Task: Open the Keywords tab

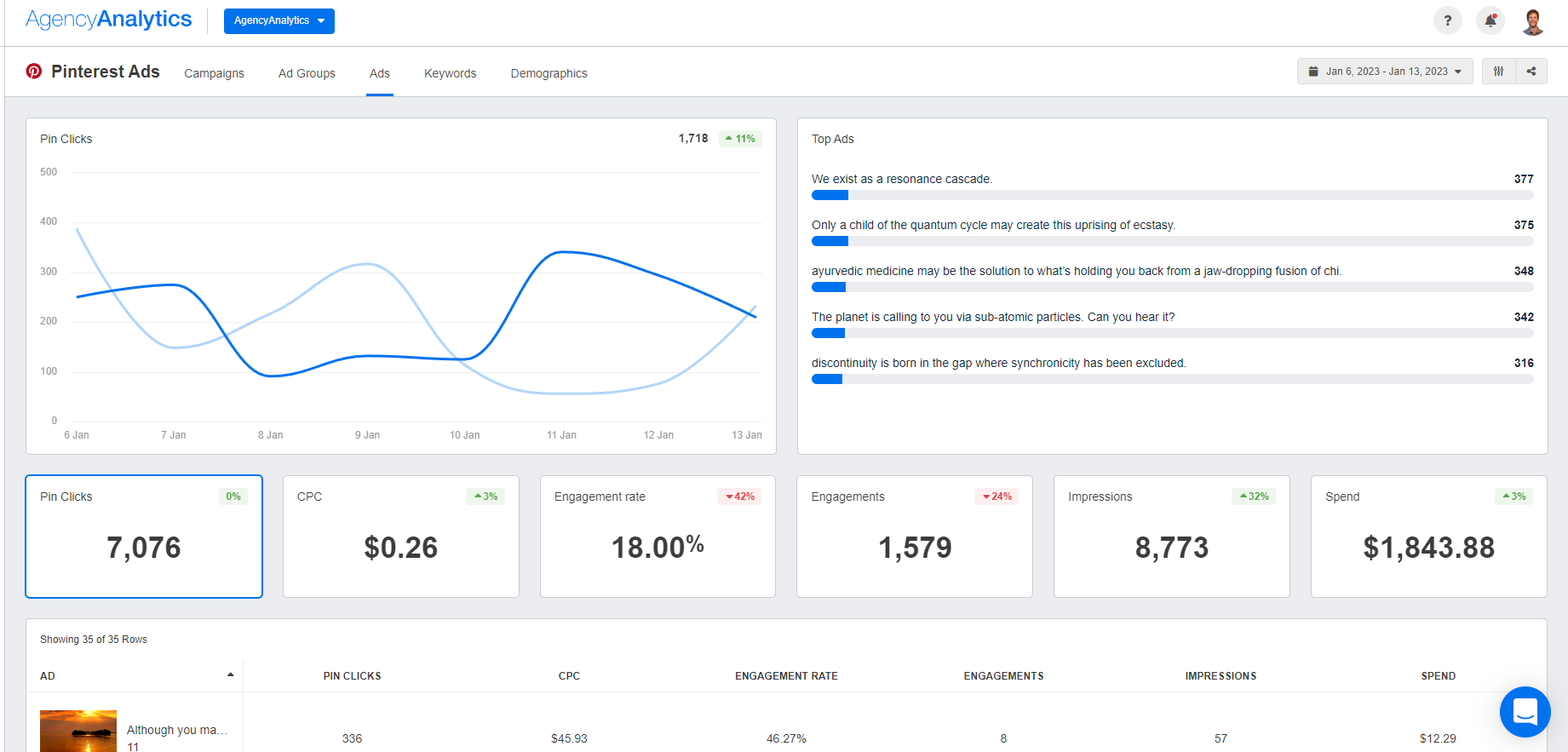Action: click(450, 73)
